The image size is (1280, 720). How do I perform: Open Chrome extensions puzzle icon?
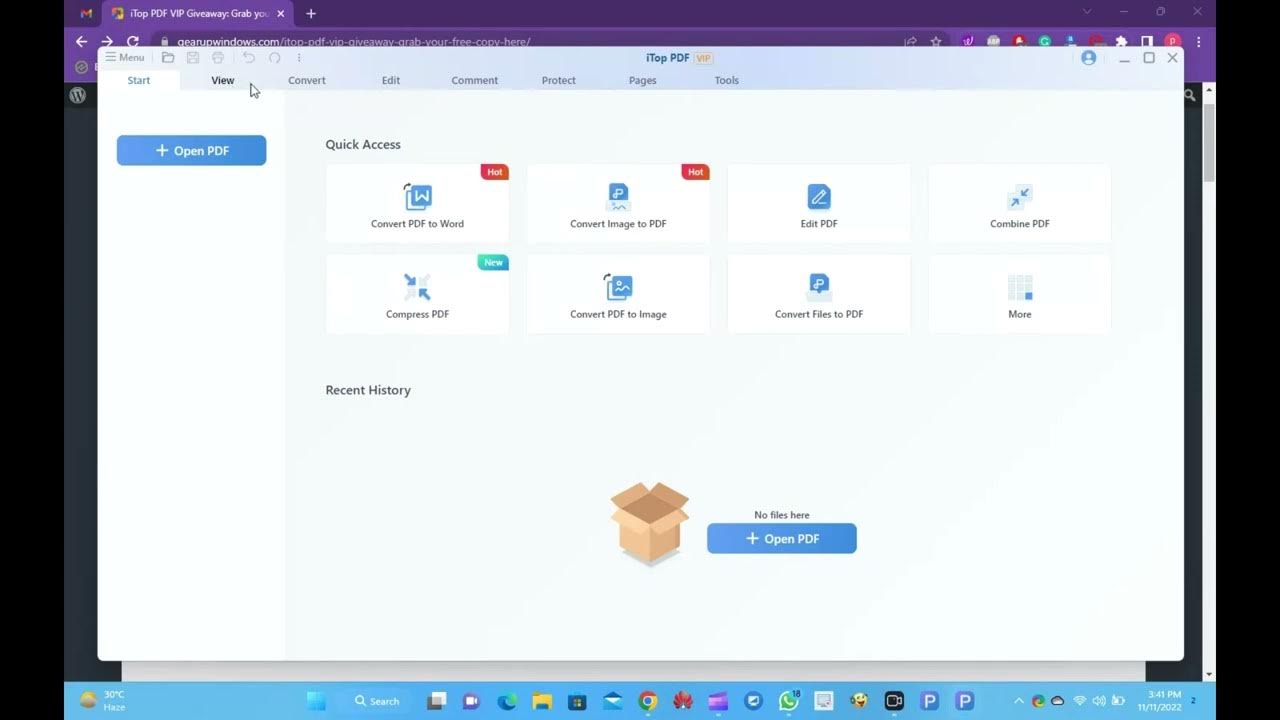tap(1122, 42)
